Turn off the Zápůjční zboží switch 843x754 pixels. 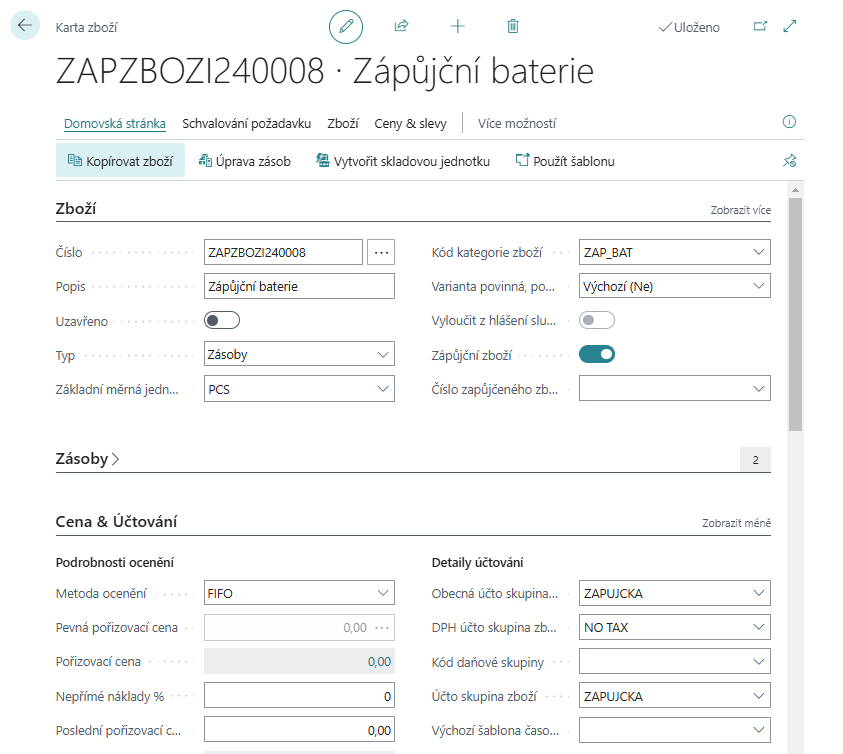coord(597,354)
